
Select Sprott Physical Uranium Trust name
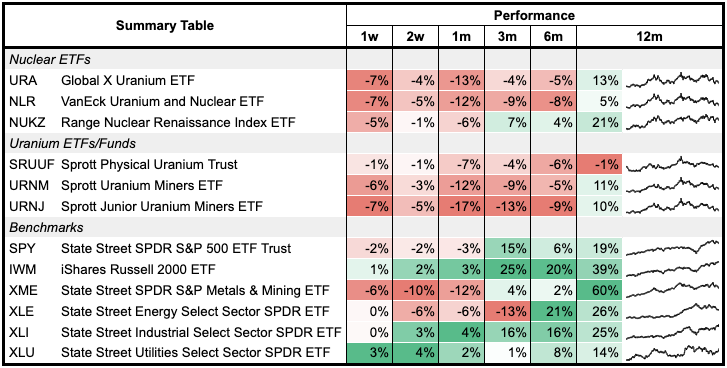(149, 165)
